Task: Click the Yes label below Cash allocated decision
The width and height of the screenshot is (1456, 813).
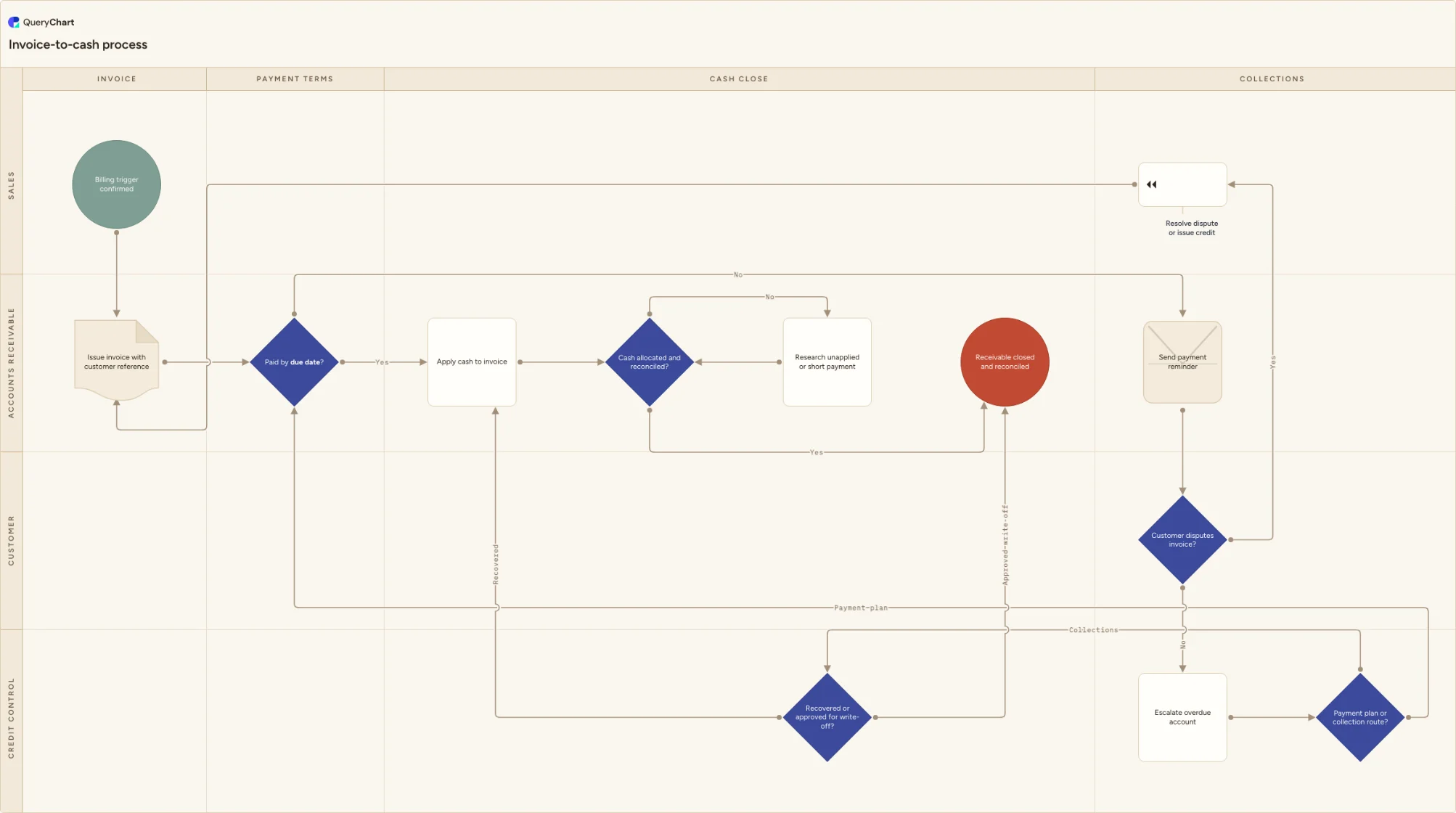Action: pyautogui.click(x=817, y=452)
